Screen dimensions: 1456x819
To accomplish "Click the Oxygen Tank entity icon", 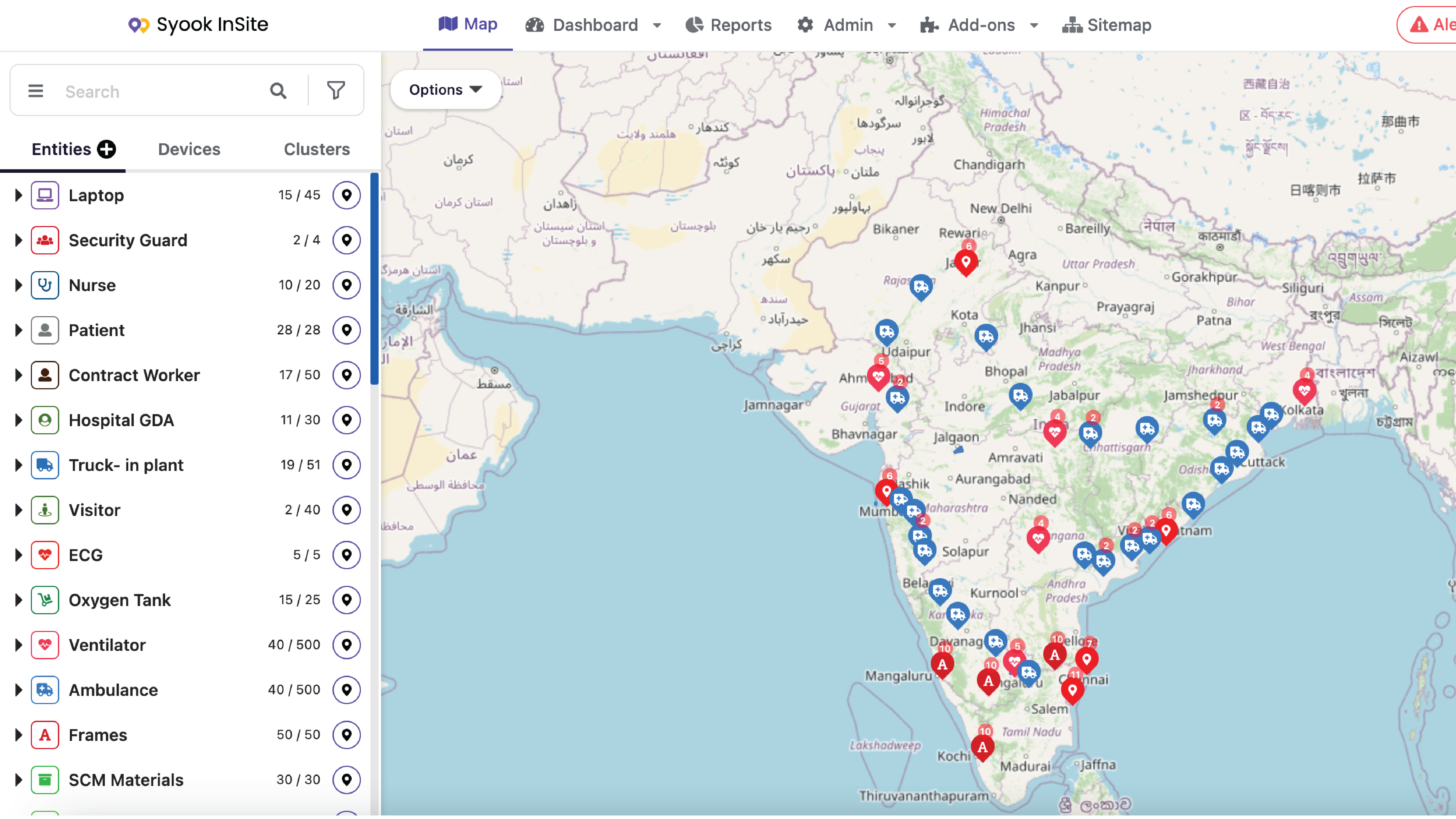I will [x=45, y=600].
